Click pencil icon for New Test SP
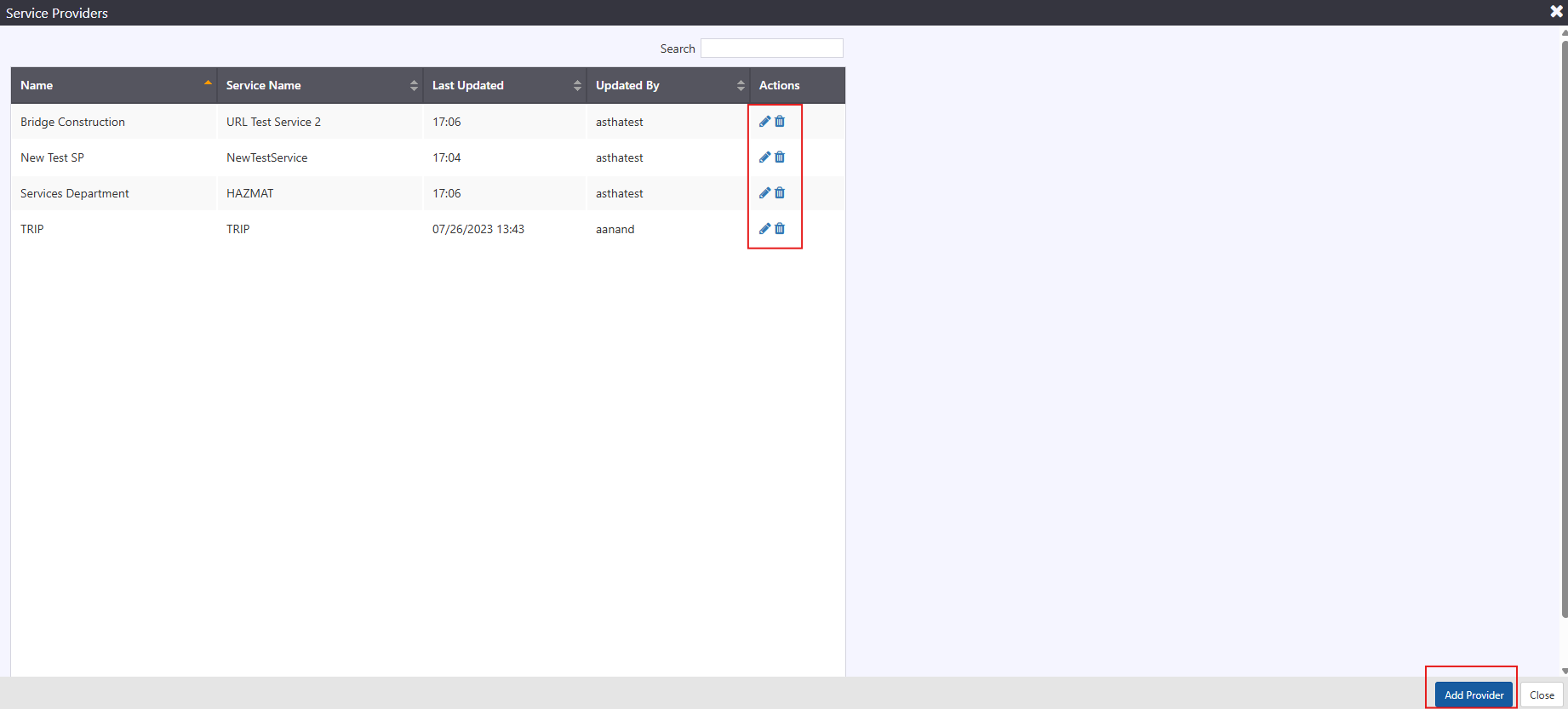Viewport: 1568px width, 709px height. [764, 157]
